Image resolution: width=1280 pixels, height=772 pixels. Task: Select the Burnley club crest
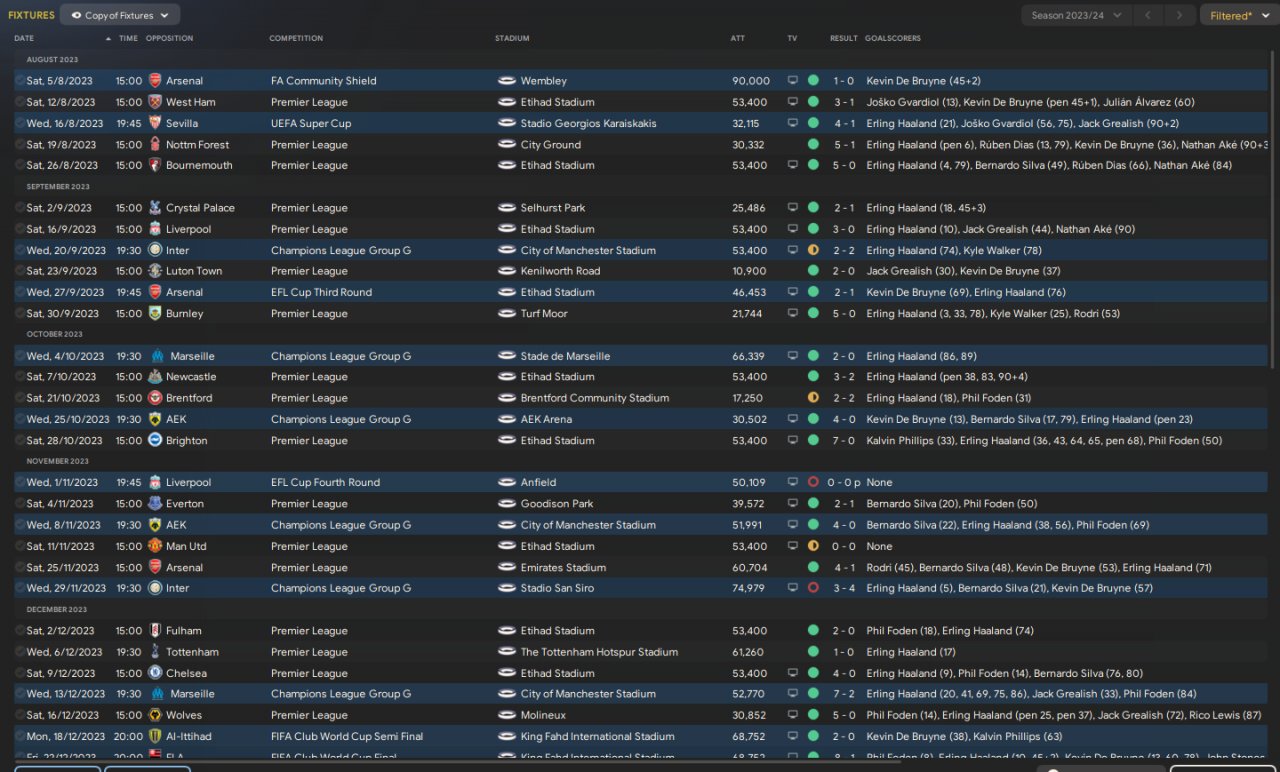click(x=155, y=313)
